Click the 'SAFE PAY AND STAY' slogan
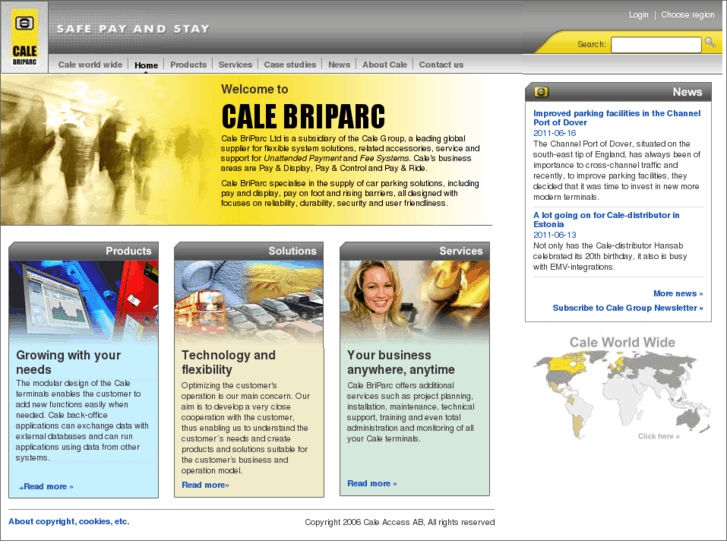The width and height of the screenshot is (727, 545). point(133,29)
